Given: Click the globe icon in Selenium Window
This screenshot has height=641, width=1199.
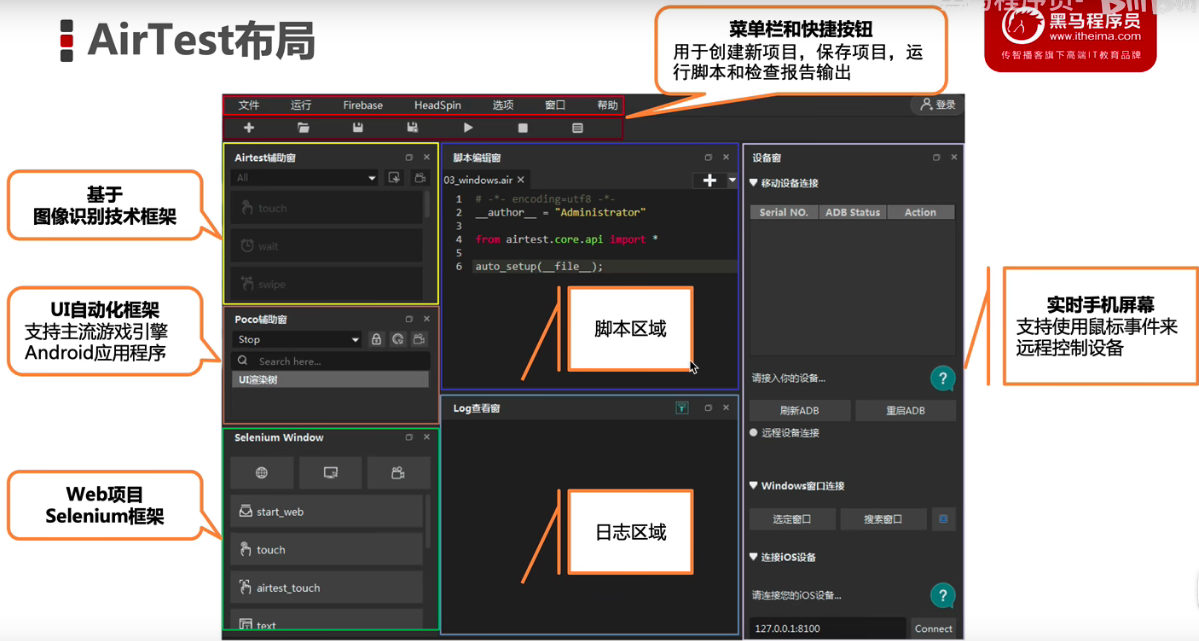Looking at the screenshot, I should [262, 473].
